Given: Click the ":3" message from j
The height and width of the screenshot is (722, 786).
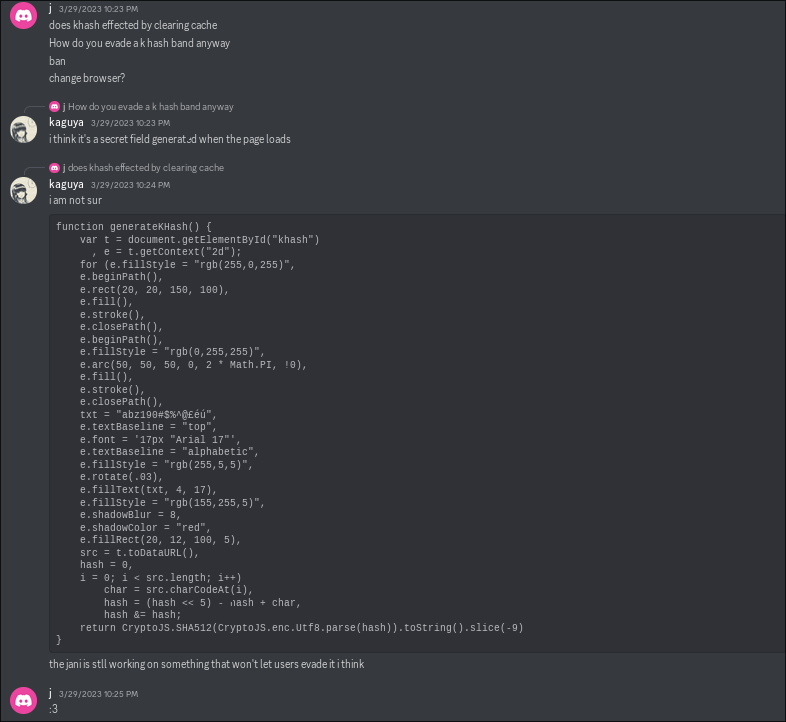Looking at the screenshot, I should [x=54, y=709].
